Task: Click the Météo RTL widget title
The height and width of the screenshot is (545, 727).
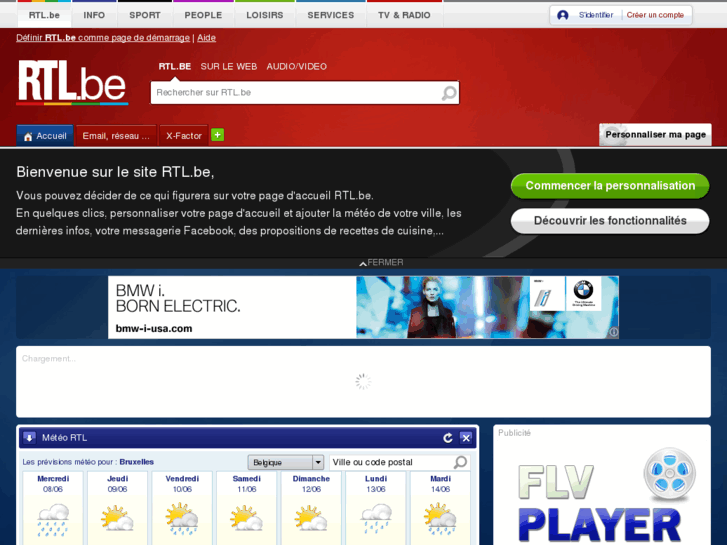Action: [x=64, y=438]
